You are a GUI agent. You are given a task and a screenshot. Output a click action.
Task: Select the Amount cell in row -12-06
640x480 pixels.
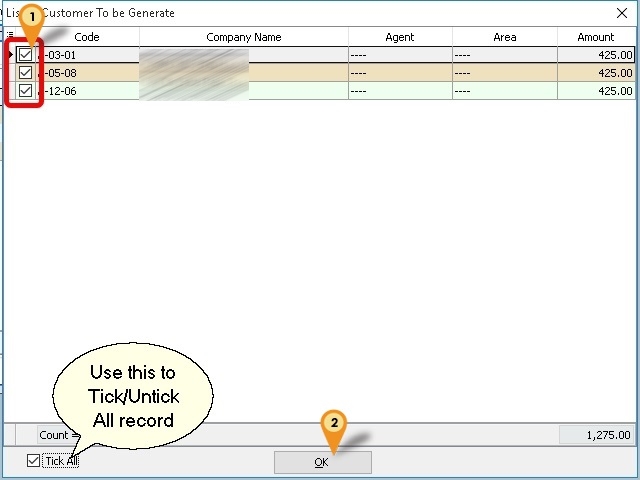pyautogui.click(x=596, y=91)
